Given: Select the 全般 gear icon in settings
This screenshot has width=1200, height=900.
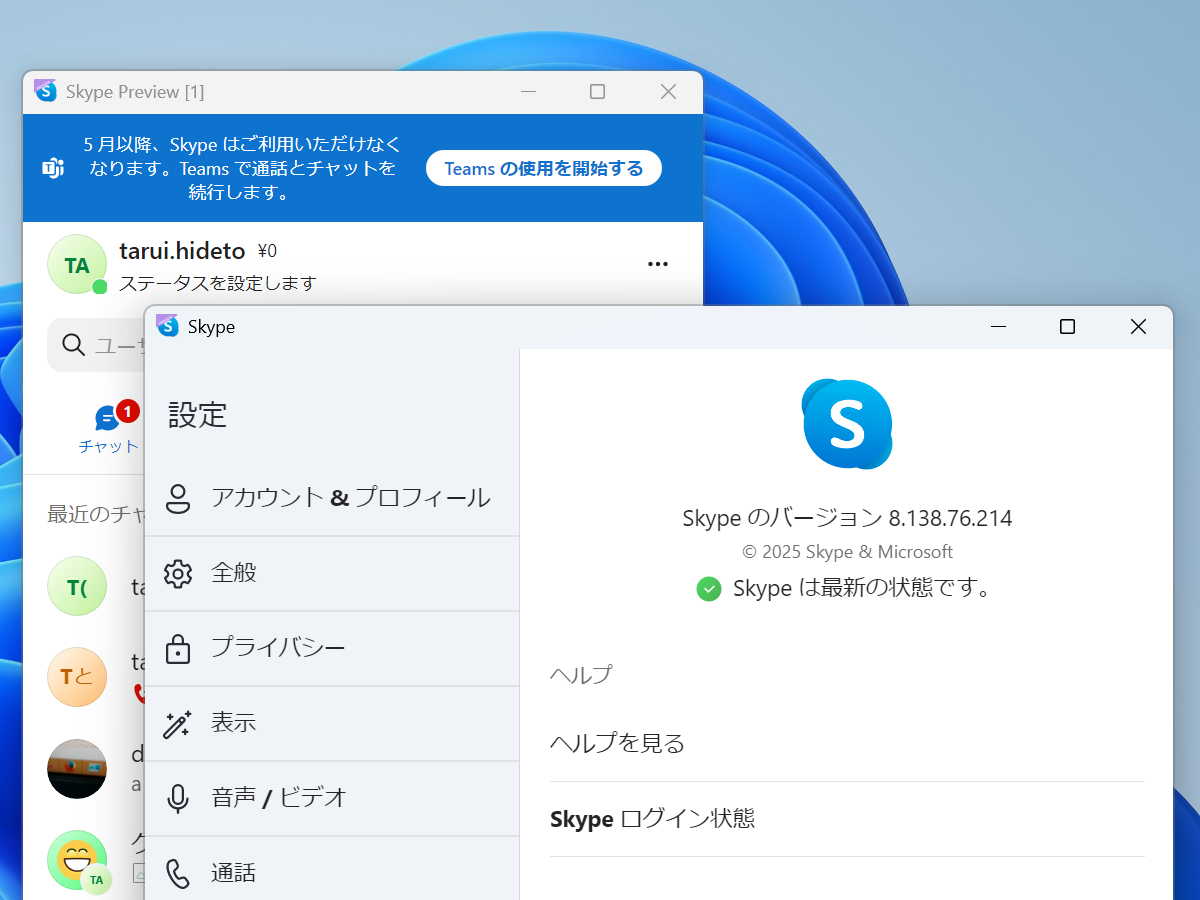Looking at the screenshot, I should [178, 573].
